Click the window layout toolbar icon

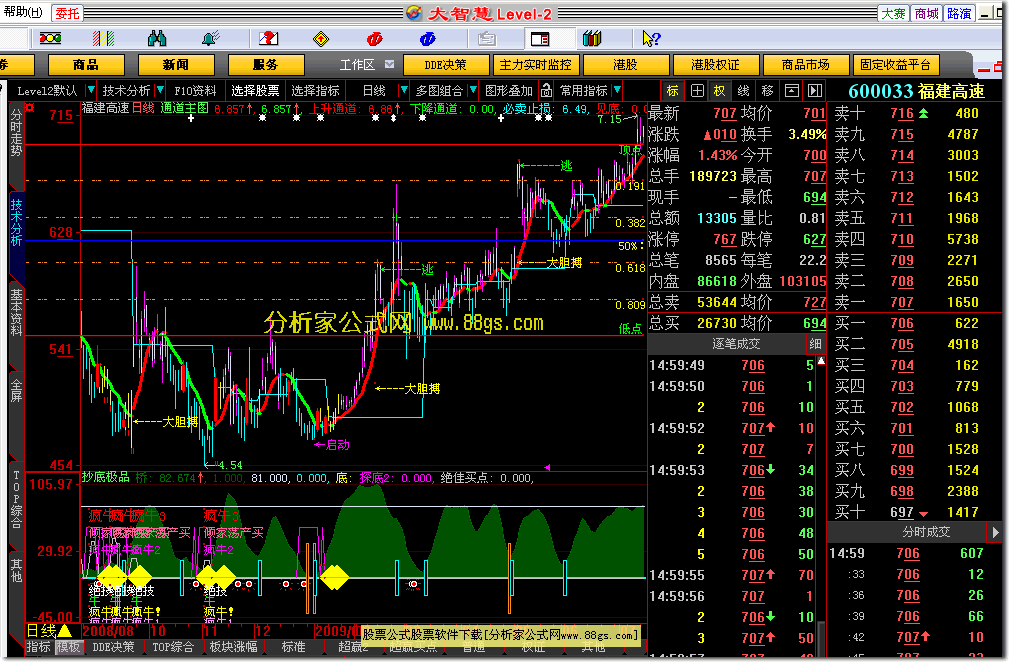540,39
